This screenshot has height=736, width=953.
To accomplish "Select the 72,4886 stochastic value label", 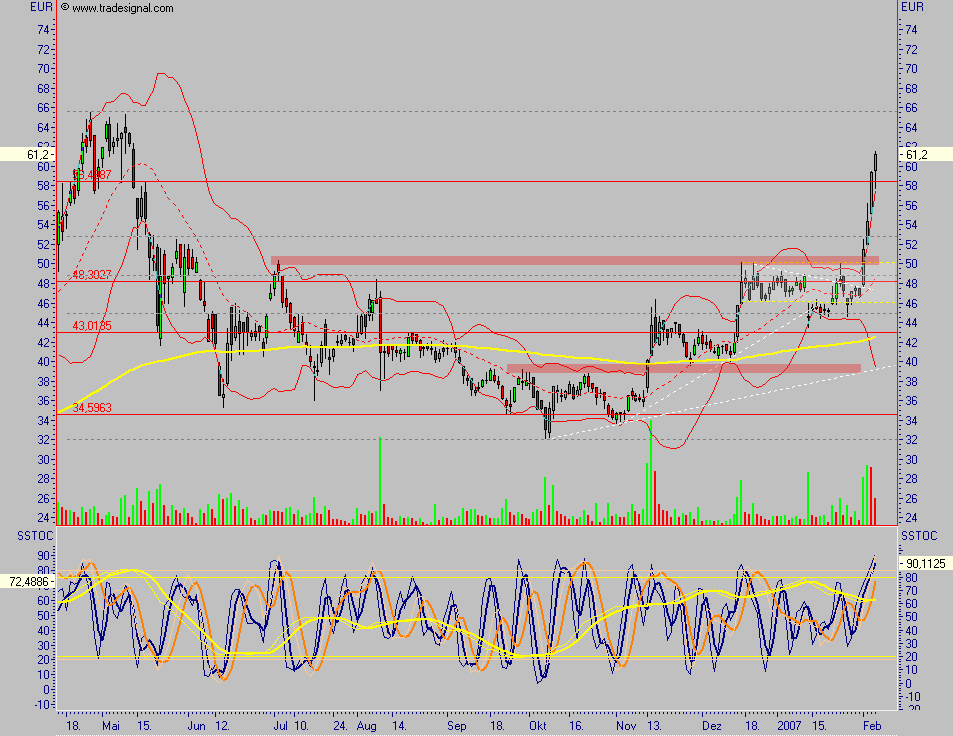I will (31, 580).
